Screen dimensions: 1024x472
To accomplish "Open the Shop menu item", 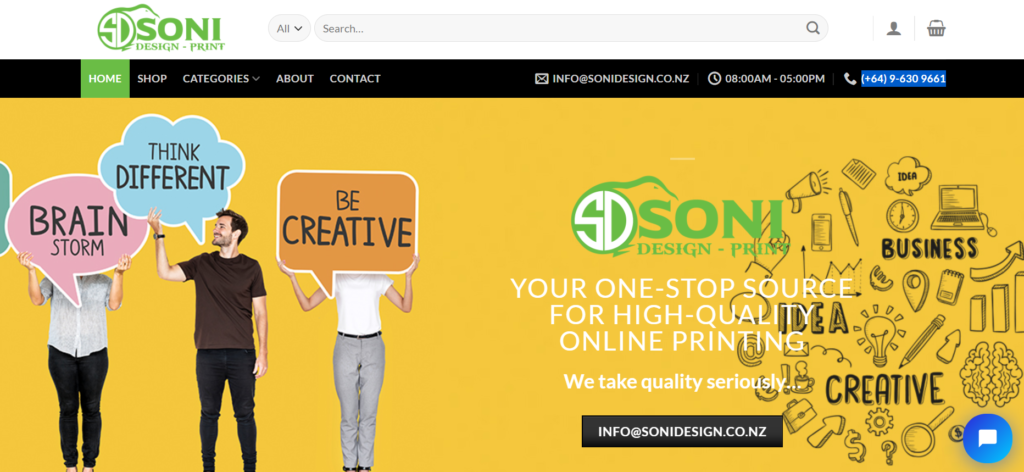I will (x=152, y=78).
